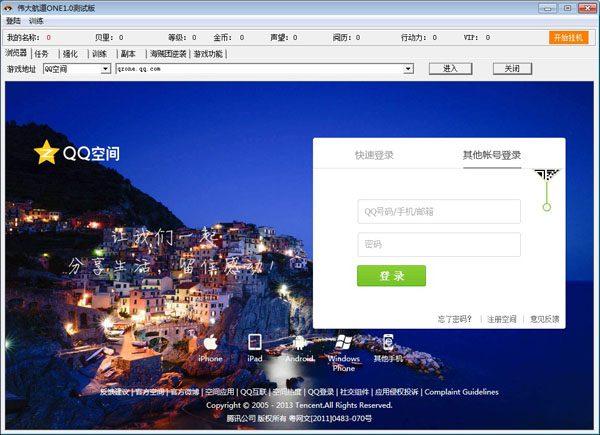Open the 空间应用 footer link

pyautogui.click(x=220, y=392)
